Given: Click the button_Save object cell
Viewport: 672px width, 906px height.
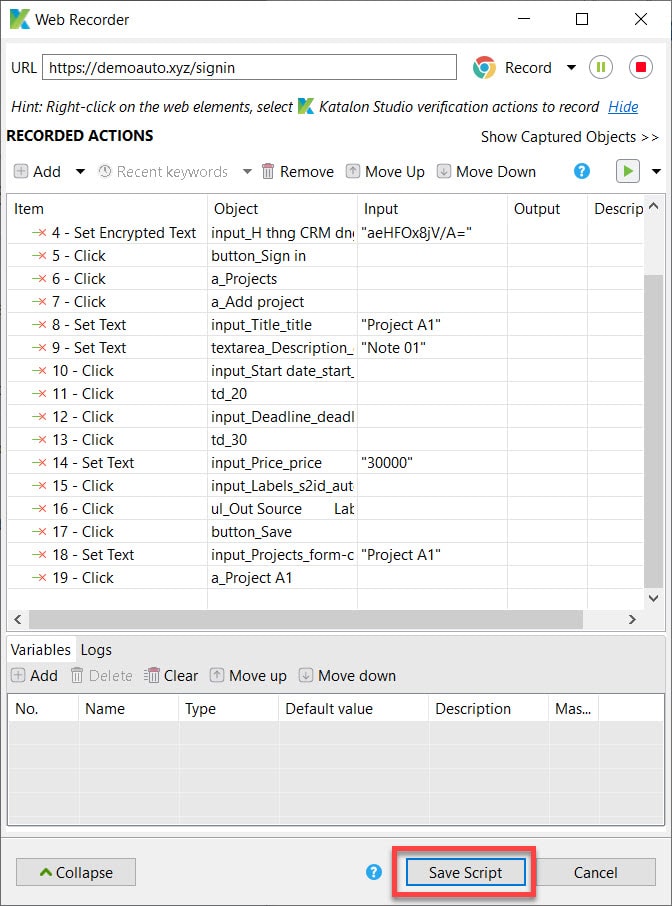Looking at the screenshot, I should click(282, 532).
